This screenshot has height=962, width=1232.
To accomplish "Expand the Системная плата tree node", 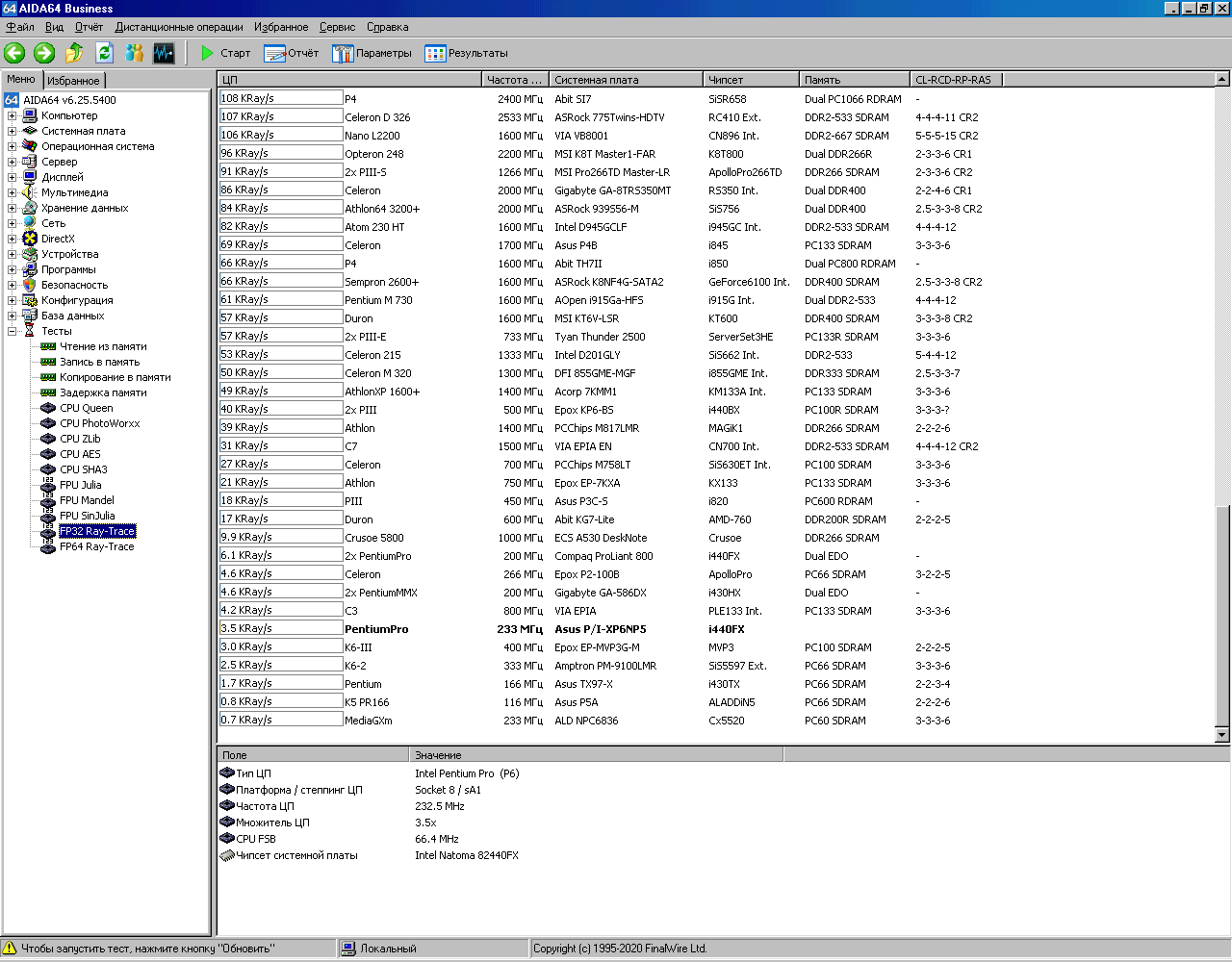I will click(13, 131).
